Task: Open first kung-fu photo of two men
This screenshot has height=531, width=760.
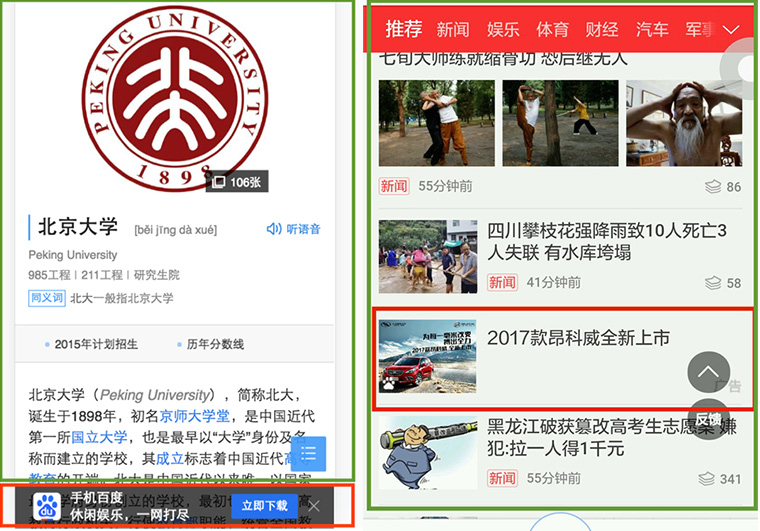Action: pyautogui.click(x=437, y=123)
